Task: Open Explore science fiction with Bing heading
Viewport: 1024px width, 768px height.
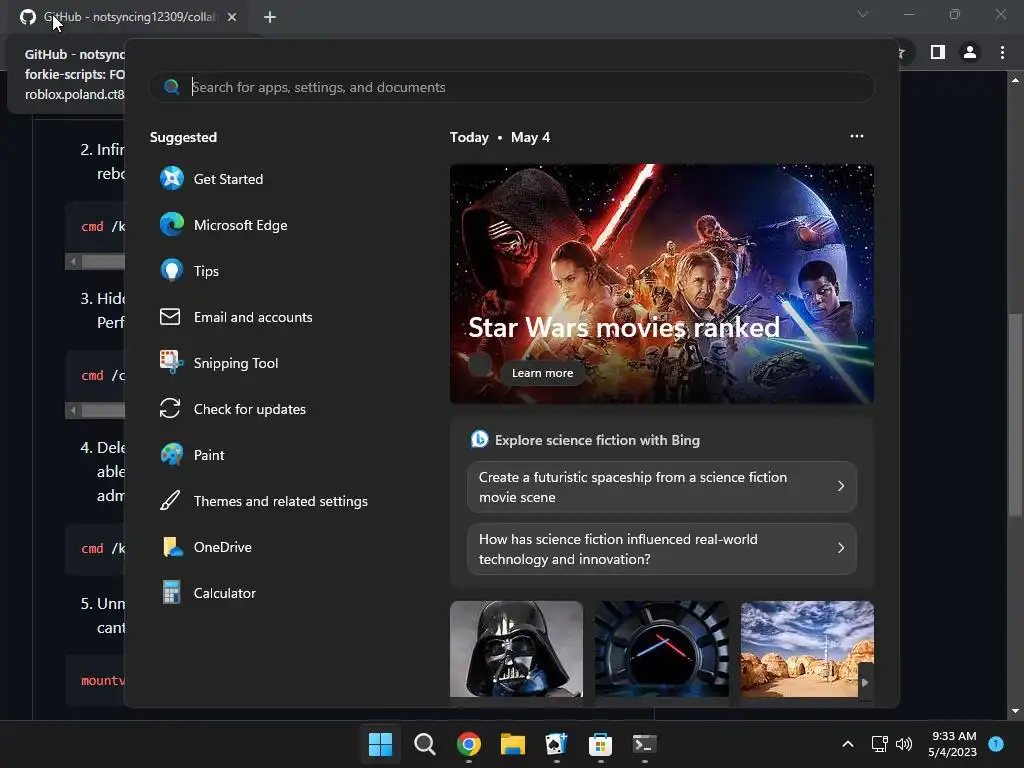Action: (597, 440)
